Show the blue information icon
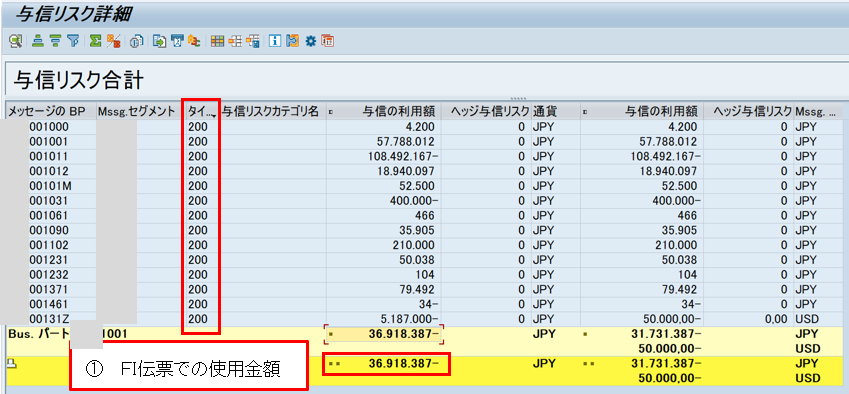849x394 pixels. 275,41
